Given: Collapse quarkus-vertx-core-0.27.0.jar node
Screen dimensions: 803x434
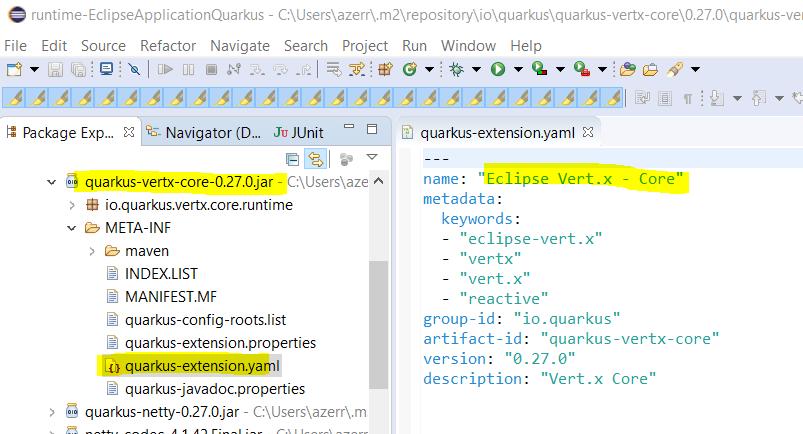Looking at the screenshot, I should (x=51, y=182).
